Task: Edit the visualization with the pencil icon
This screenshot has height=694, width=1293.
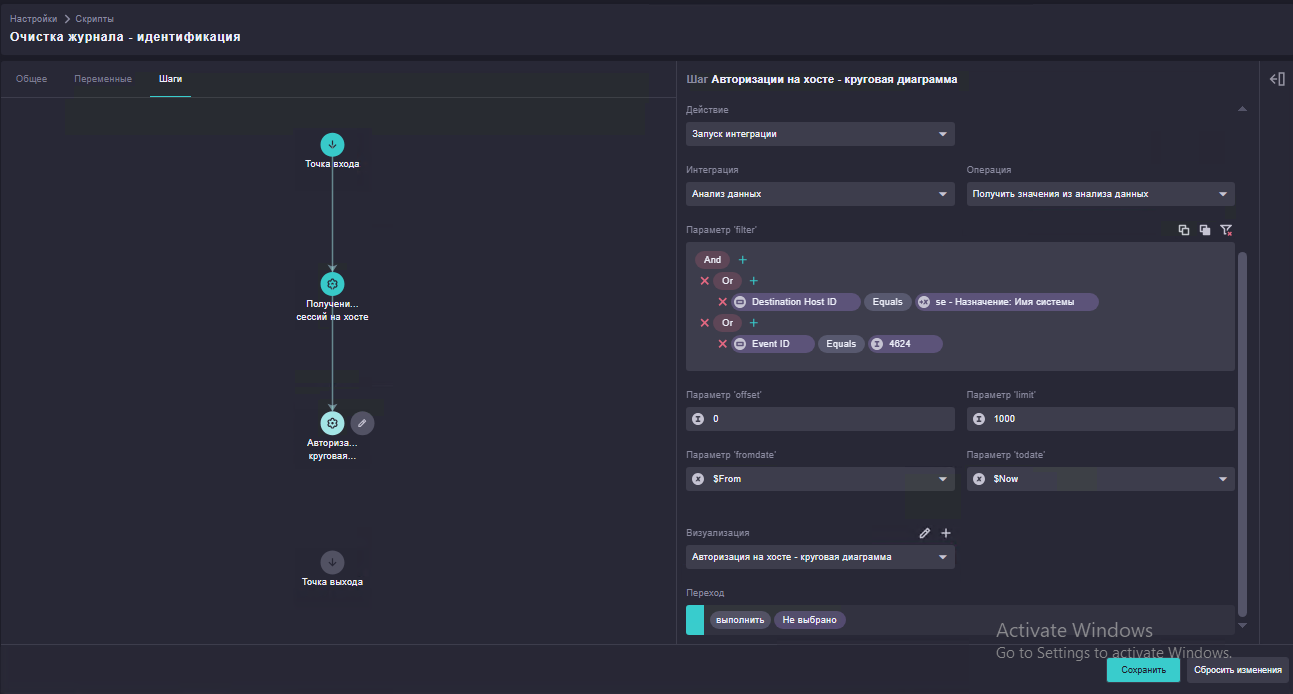Action: point(925,533)
